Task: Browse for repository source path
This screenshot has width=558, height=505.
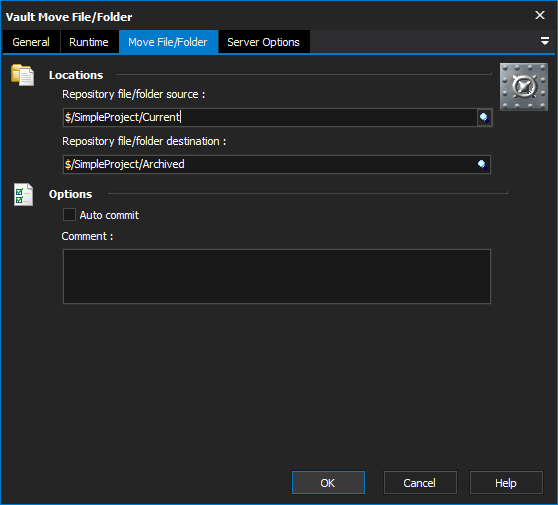Action: coord(484,117)
